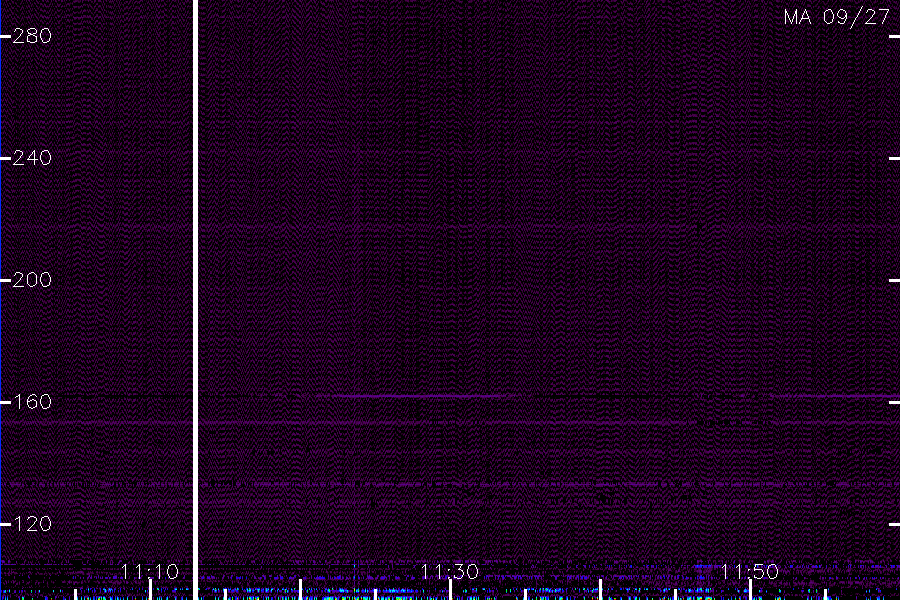Click the white vertical cursor line

click(x=195, y=300)
